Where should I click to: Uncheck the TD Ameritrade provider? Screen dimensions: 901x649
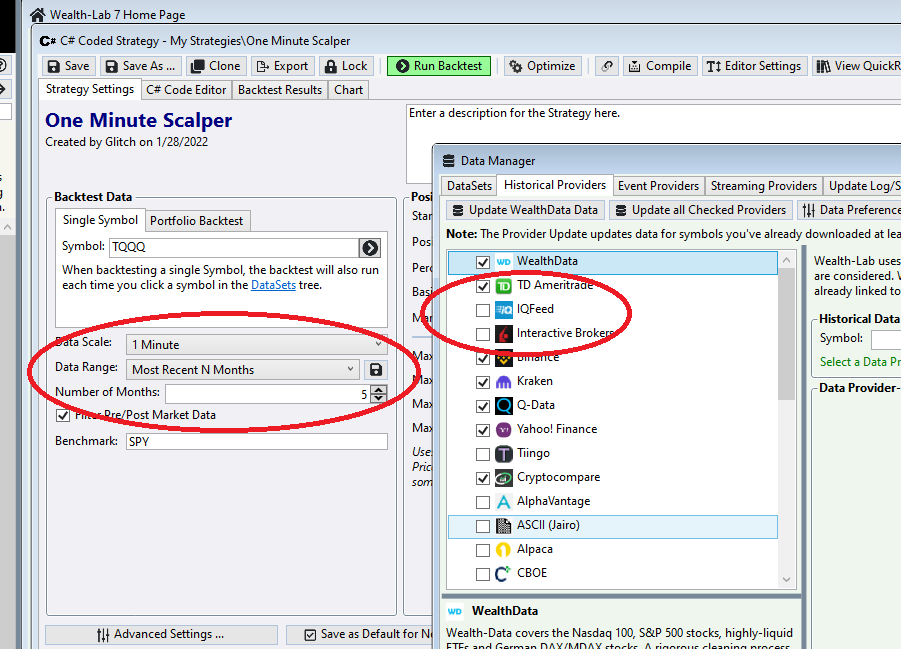coord(484,286)
